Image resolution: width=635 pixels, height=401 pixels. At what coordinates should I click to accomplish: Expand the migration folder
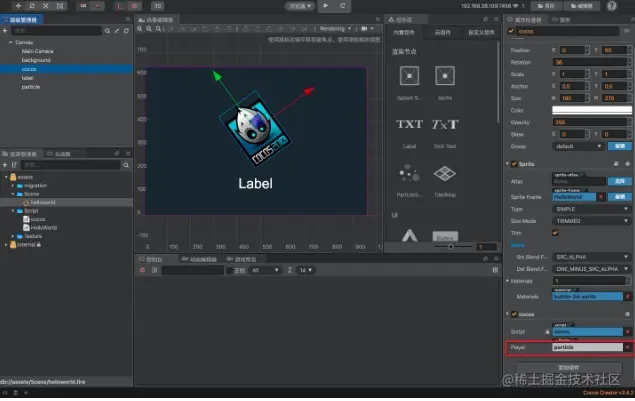click(13, 186)
